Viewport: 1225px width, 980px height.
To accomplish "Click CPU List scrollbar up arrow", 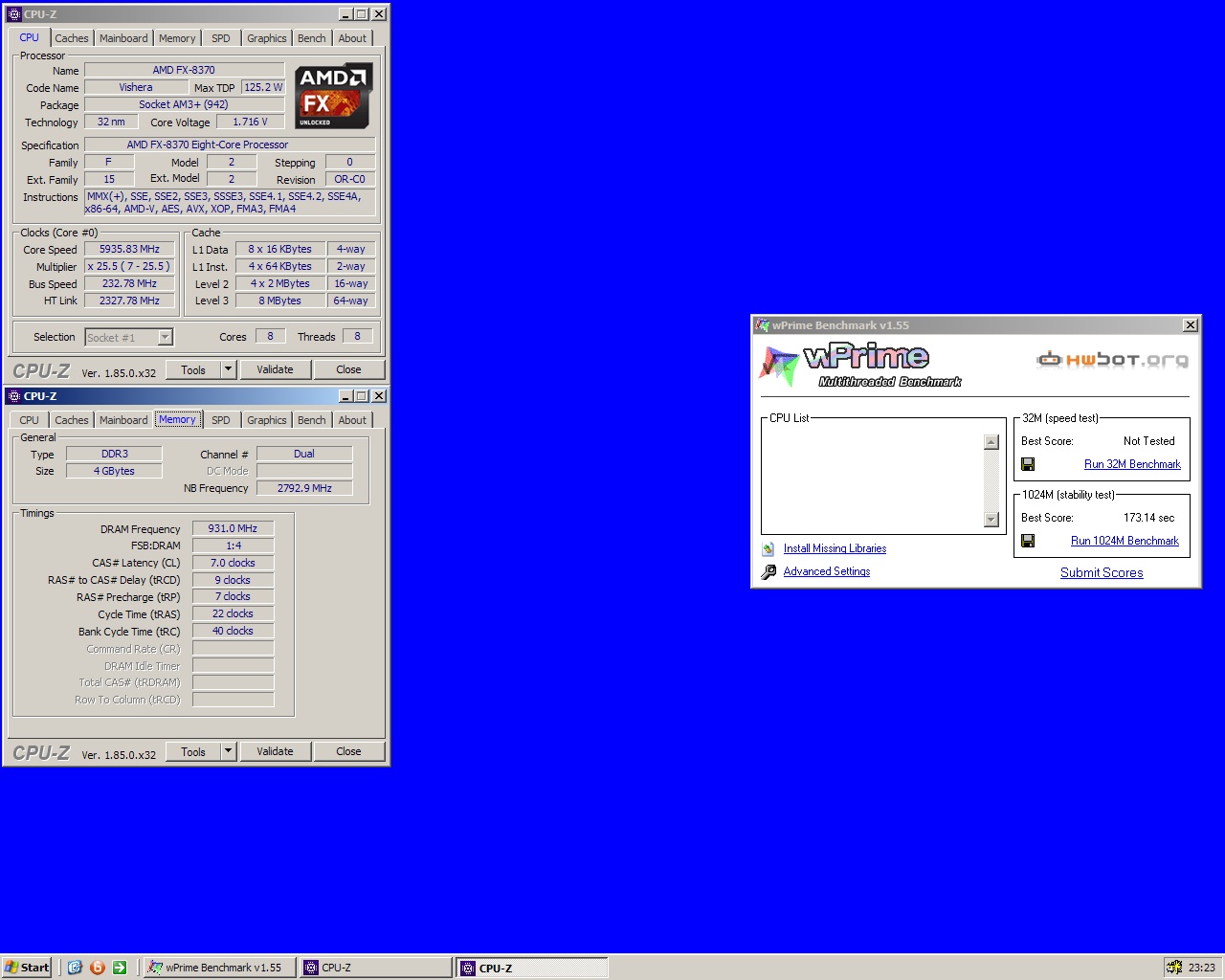I will pyautogui.click(x=991, y=442).
